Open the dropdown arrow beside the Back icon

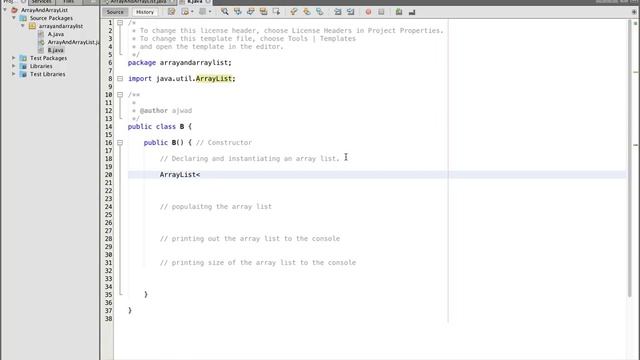point(192,12)
